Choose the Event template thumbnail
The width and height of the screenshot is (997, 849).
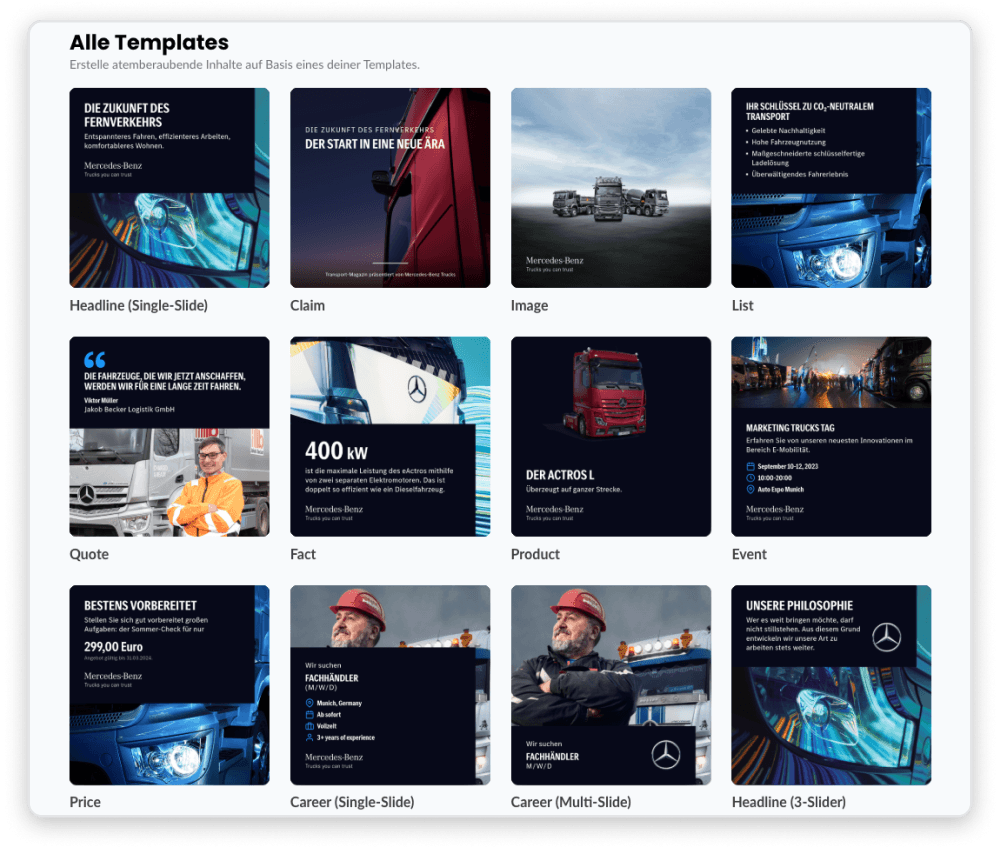coord(831,436)
